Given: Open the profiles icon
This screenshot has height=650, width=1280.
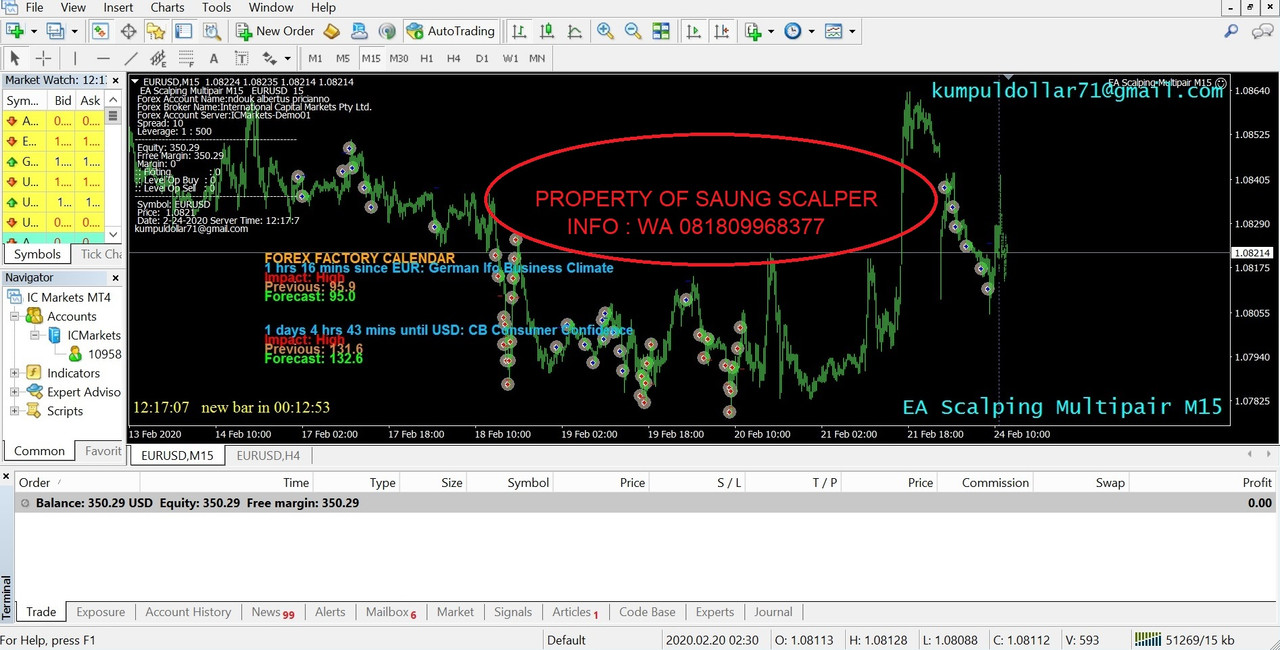Looking at the screenshot, I should click(55, 31).
